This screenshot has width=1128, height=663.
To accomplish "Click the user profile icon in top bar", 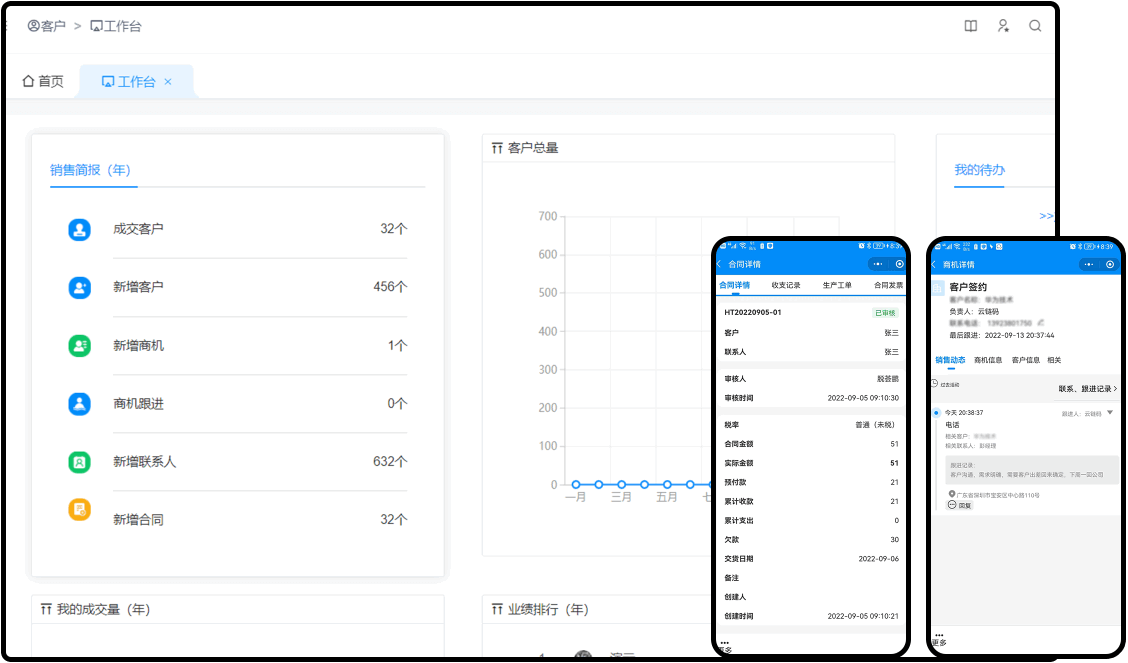I will [1003, 26].
